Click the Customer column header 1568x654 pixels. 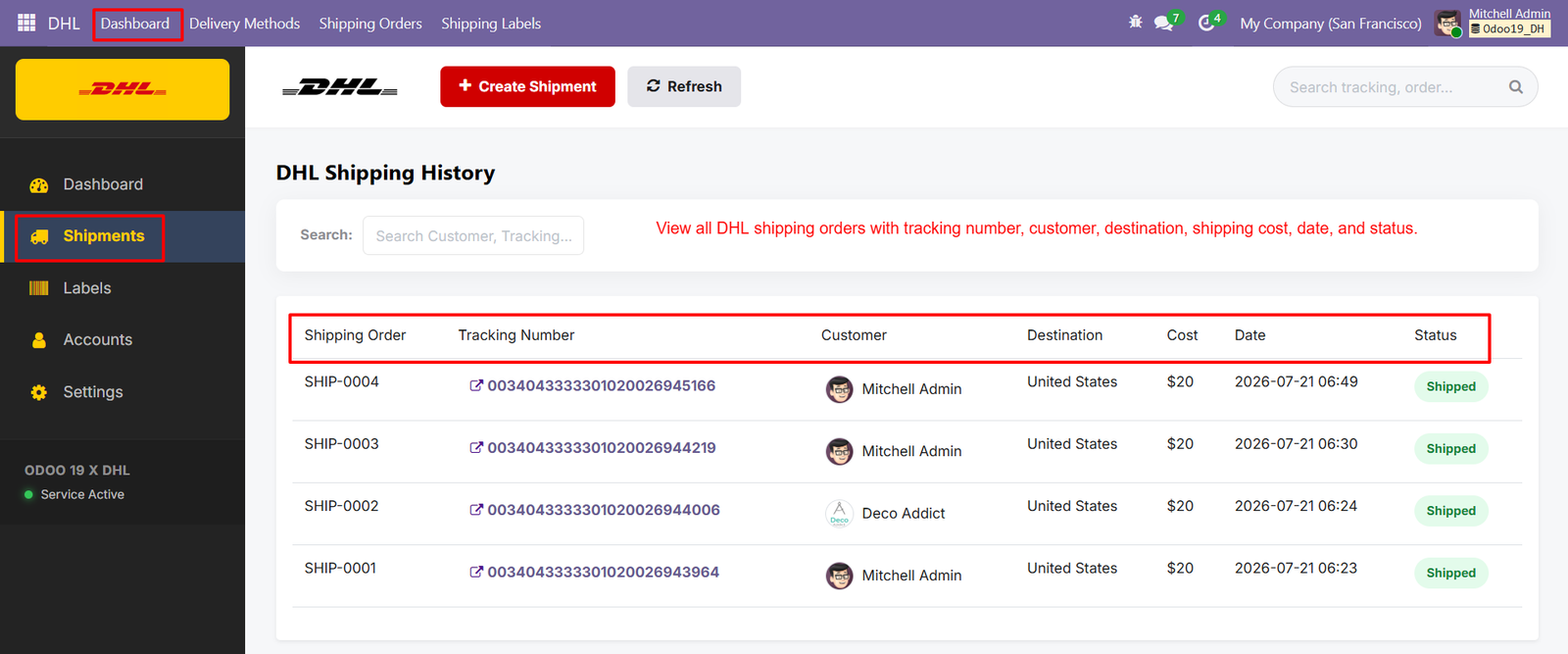pos(854,335)
